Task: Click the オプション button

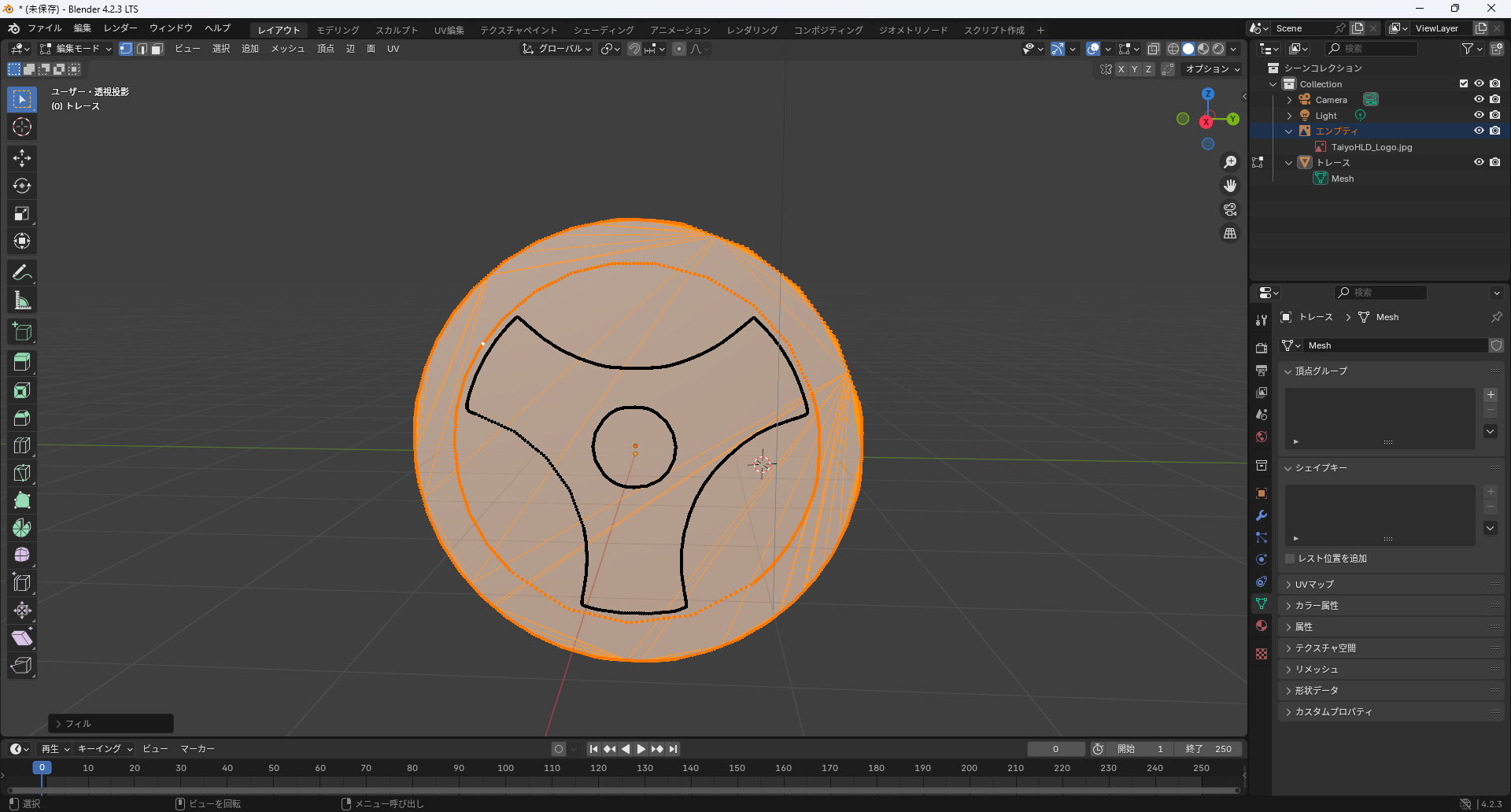Action: click(1212, 69)
